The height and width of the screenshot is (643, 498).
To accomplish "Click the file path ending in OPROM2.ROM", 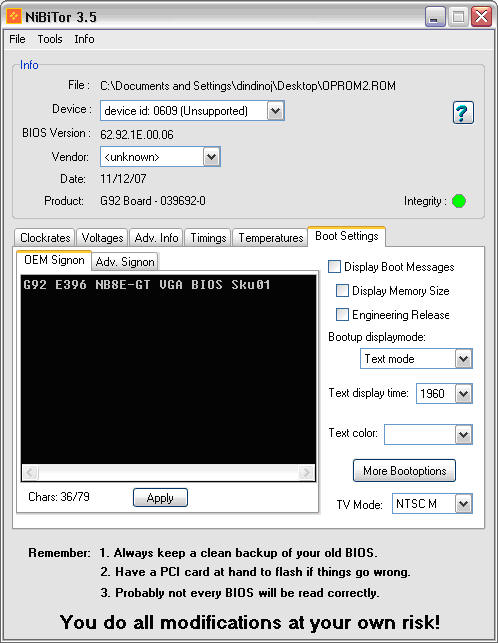I will click(x=248, y=86).
